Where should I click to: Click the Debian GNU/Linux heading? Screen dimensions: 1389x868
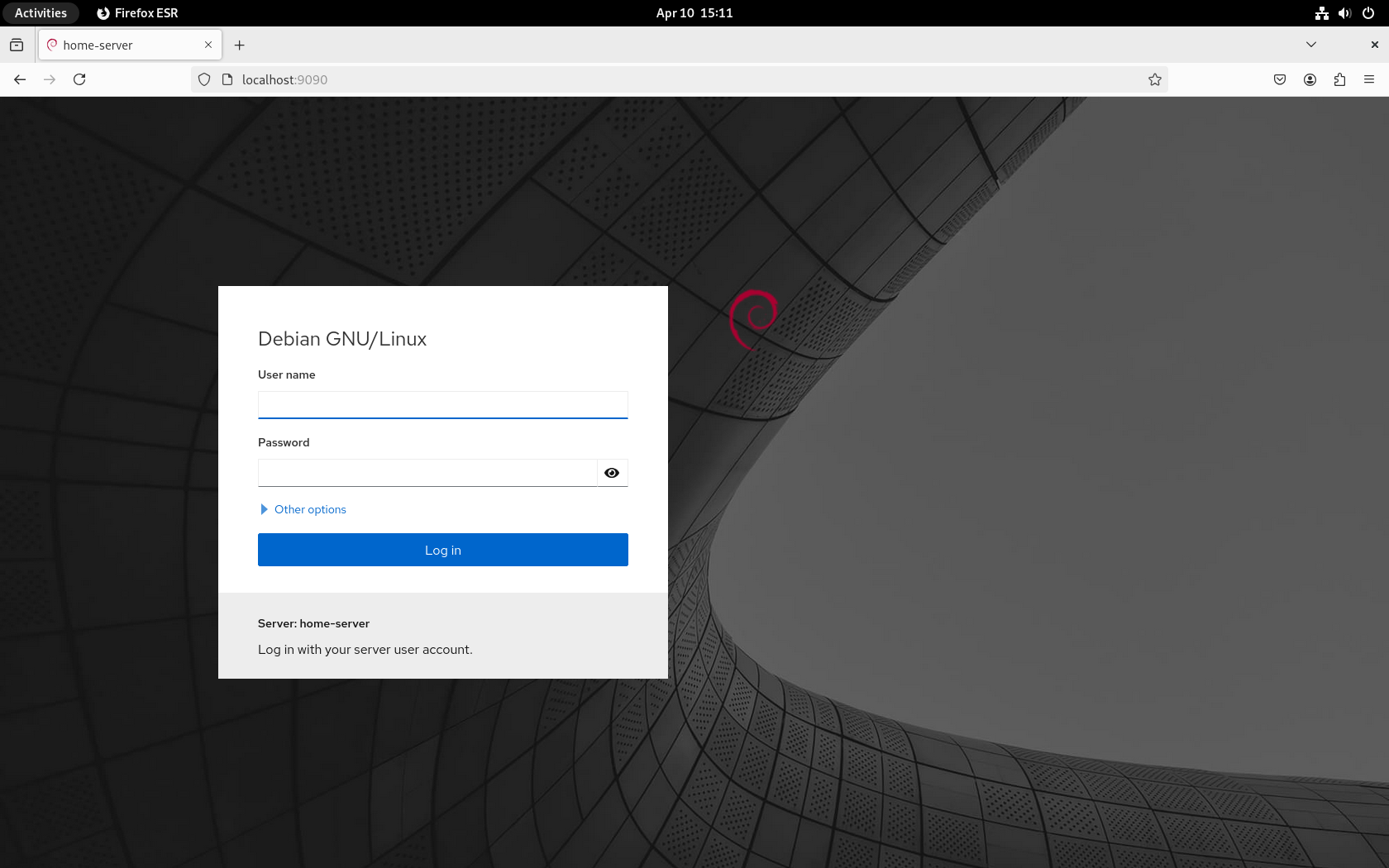click(342, 339)
